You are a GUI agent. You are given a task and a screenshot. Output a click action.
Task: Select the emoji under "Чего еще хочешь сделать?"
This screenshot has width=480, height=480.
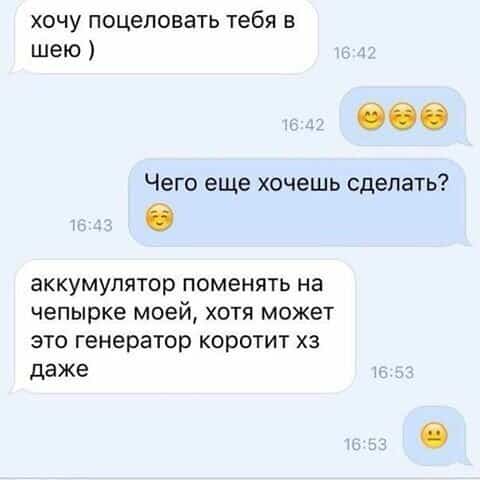[160, 217]
